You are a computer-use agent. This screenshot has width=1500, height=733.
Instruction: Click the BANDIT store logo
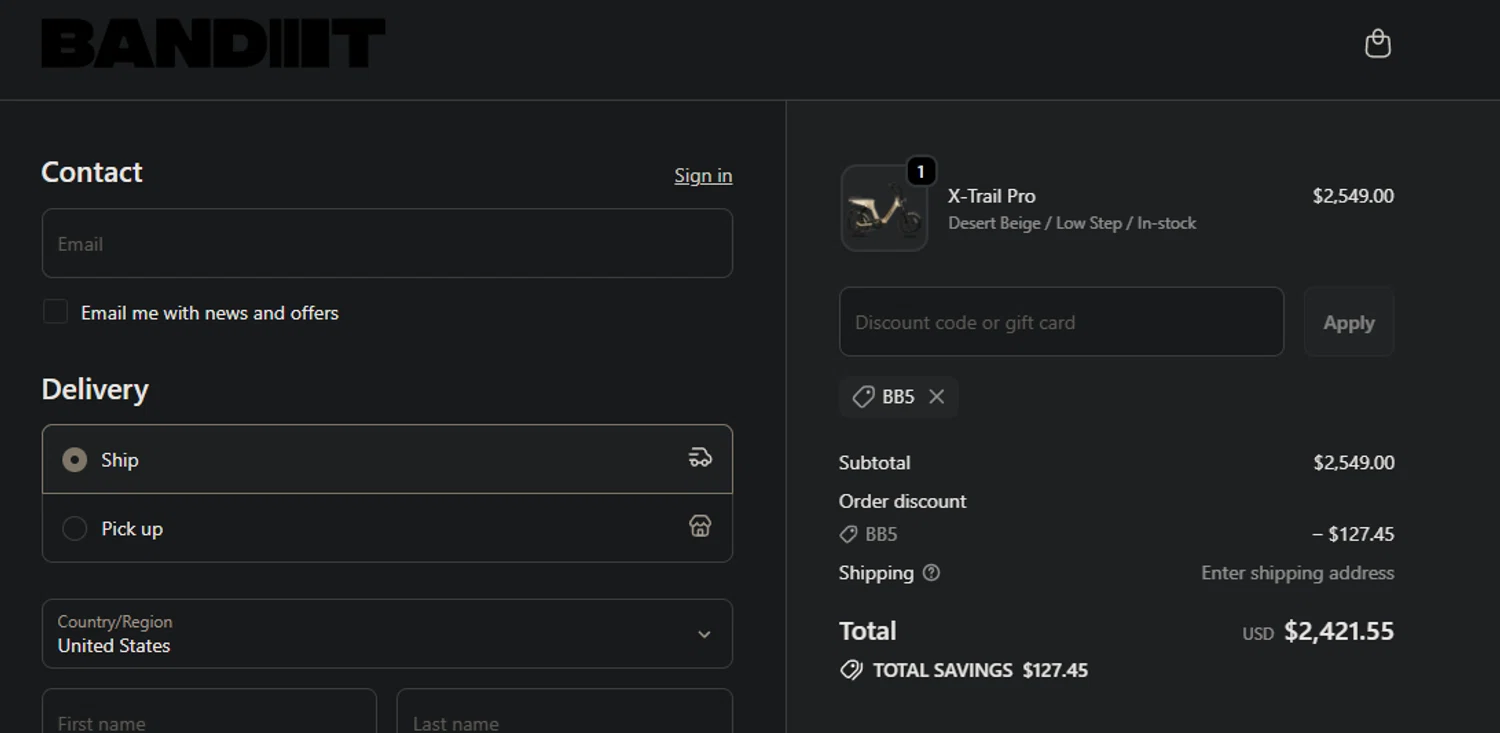coord(213,44)
